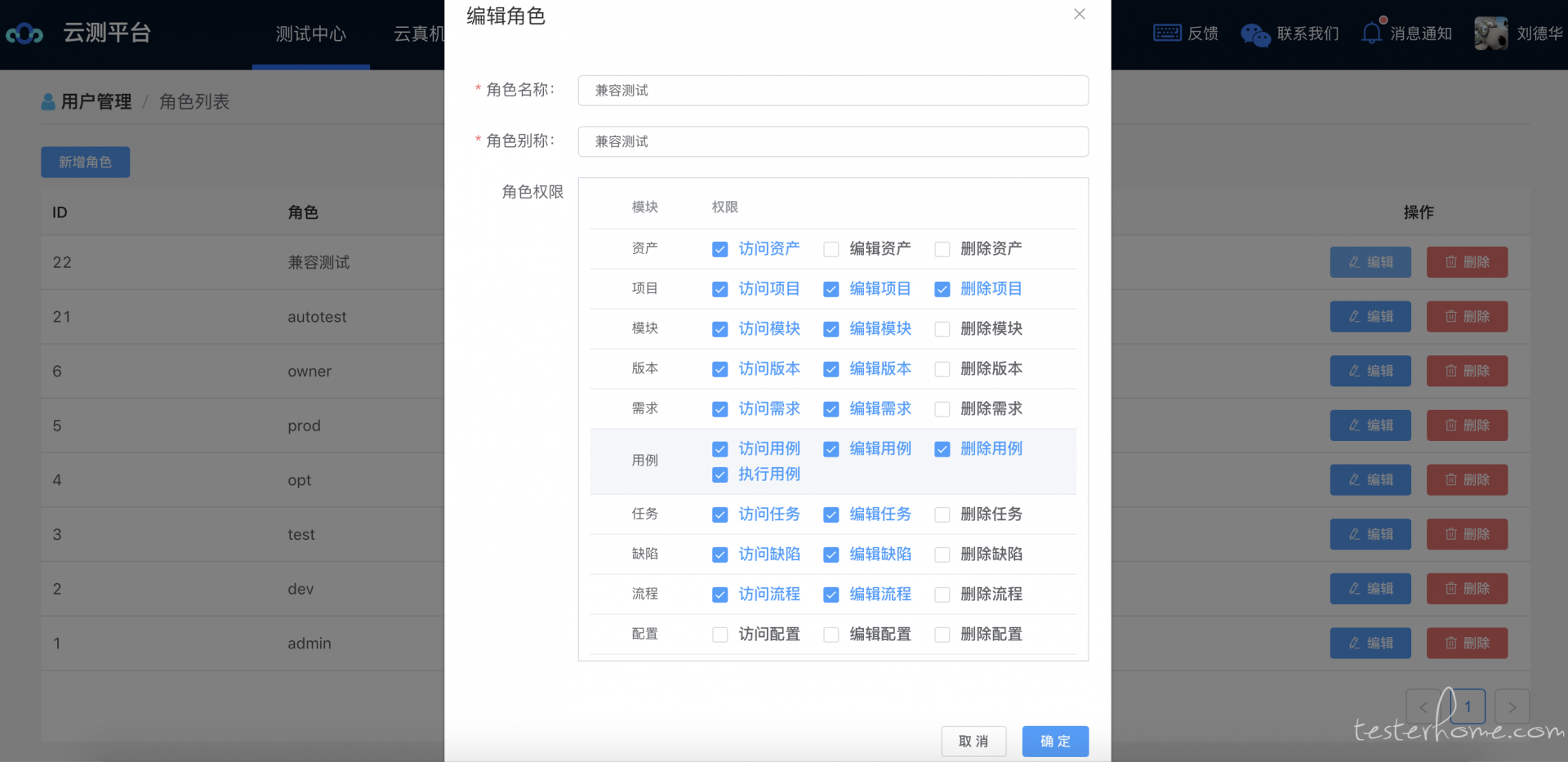The height and width of the screenshot is (762, 1568).
Task: Enable the 编辑资产 checkbox
Action: coord(831,249)
